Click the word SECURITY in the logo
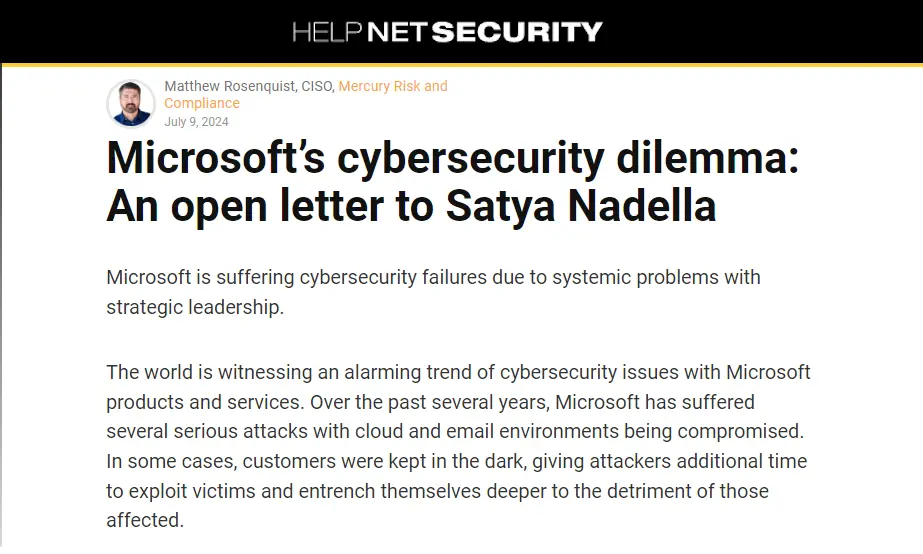The image size is (923, 554). tap(517, 32)
